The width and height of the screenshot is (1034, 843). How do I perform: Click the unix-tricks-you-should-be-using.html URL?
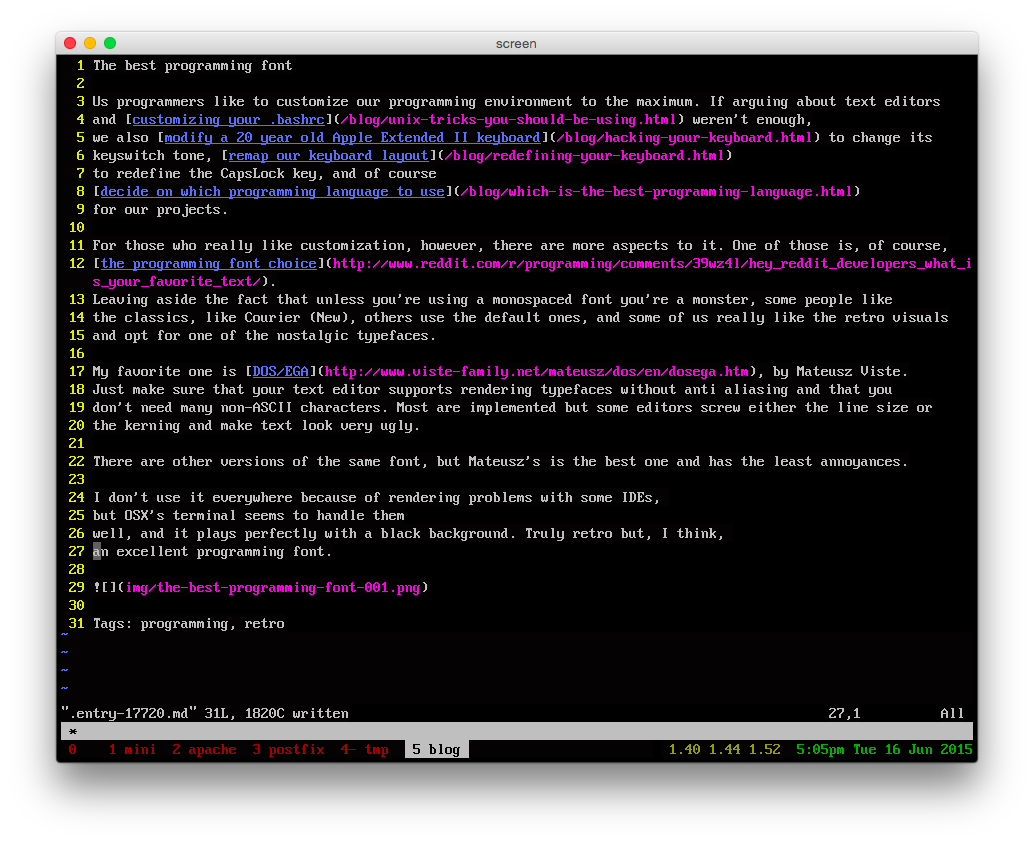[508, 119]
